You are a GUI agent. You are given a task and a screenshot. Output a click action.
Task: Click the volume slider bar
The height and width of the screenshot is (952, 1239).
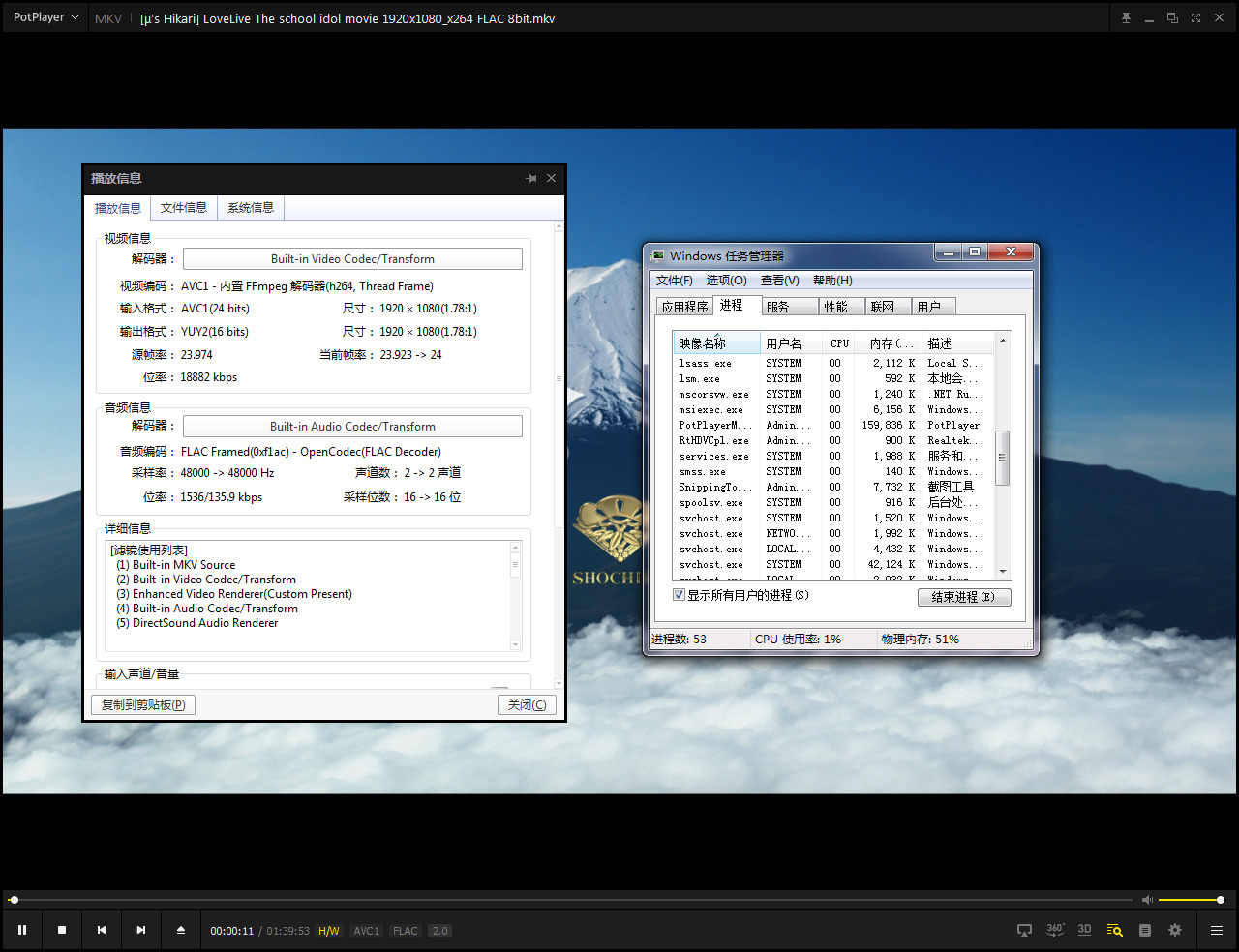coord(1192,900)
